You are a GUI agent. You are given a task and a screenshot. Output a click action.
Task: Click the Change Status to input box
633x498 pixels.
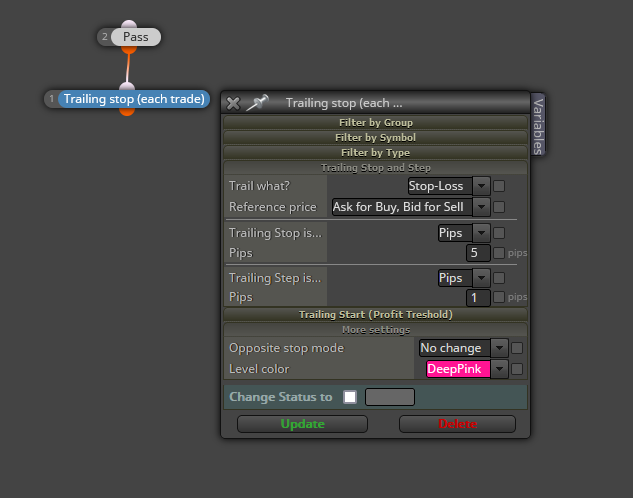click(390, 397)
